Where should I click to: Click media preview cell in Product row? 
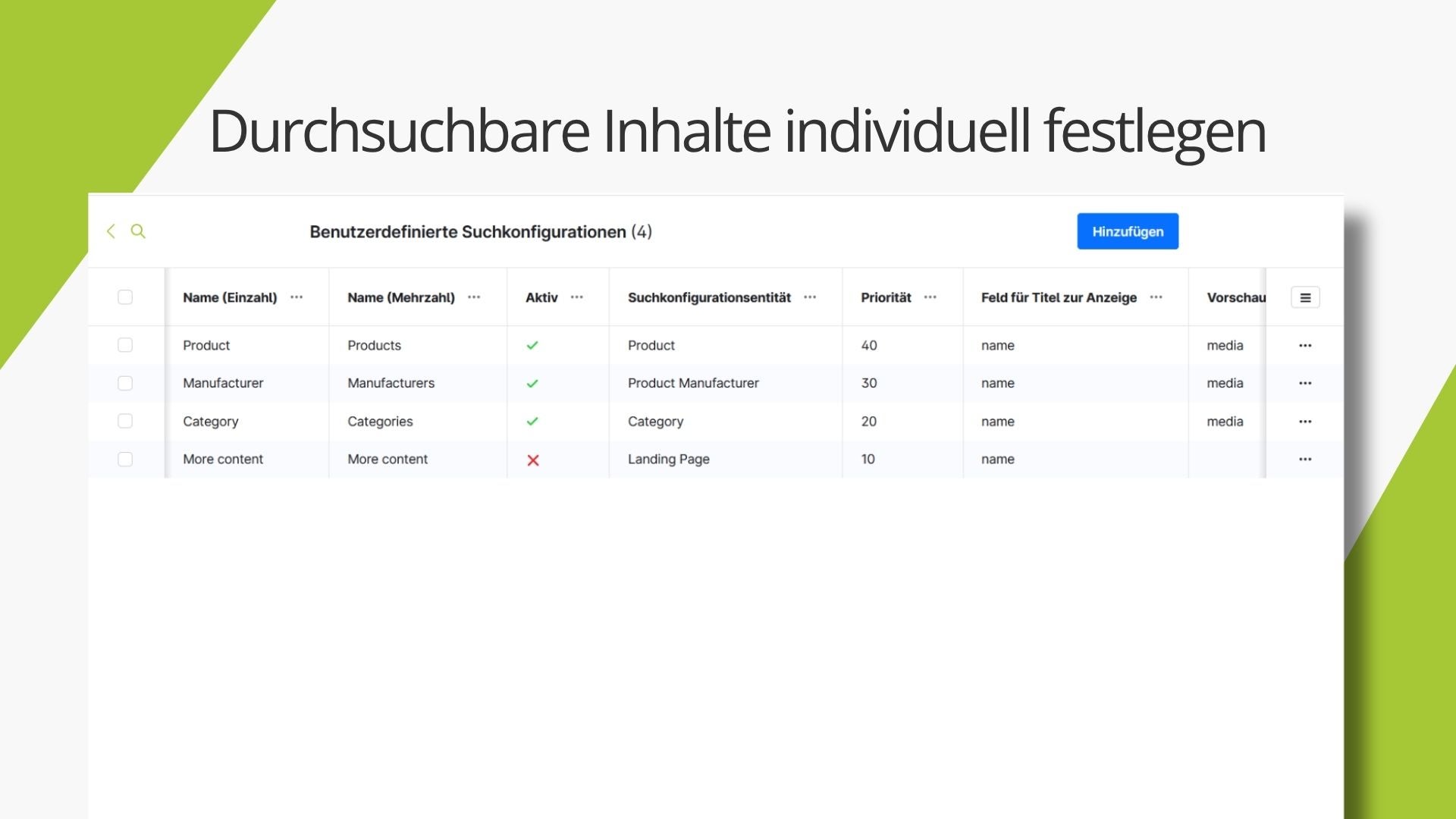click(1225, 346)
